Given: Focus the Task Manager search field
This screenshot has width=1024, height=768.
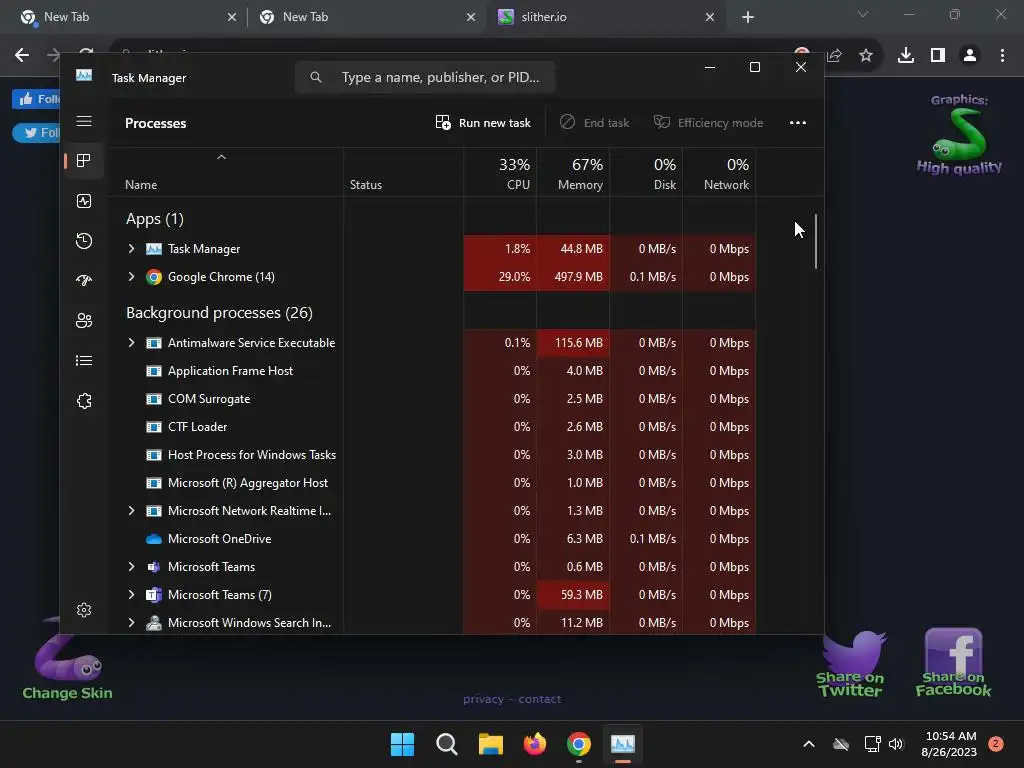Looking at the screenshot, I should [424, 78].
